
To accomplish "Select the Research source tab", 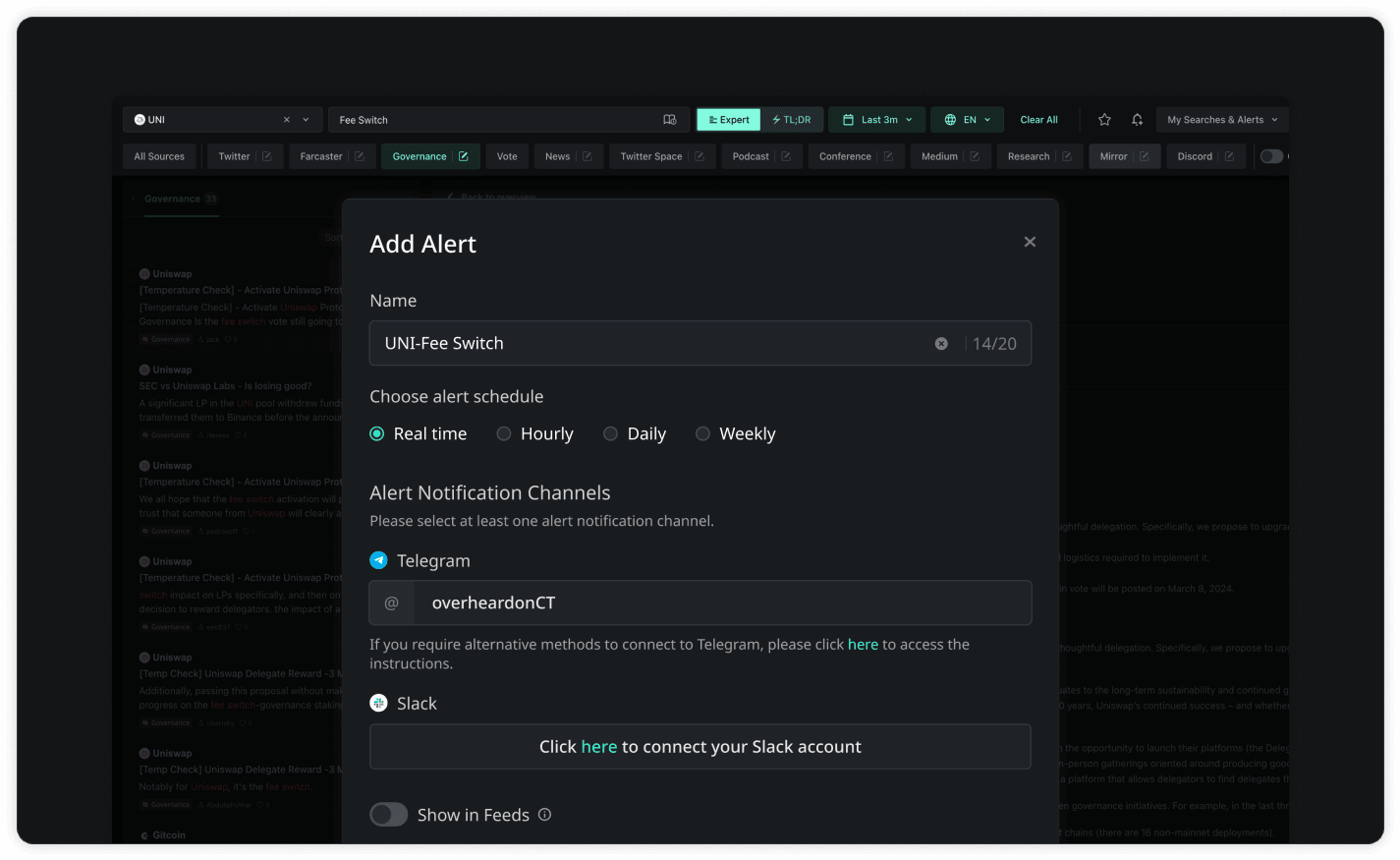I will [x=1029, y=156].
